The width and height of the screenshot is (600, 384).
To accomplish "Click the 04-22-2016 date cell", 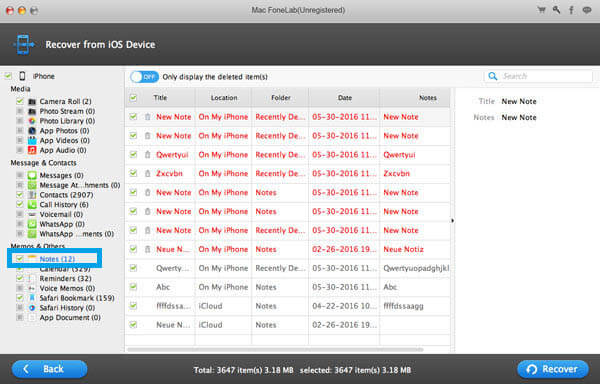I will 344,306.
